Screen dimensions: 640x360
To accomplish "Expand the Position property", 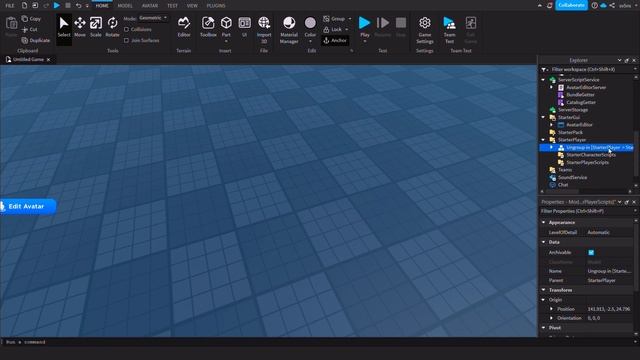I will 551,309.
